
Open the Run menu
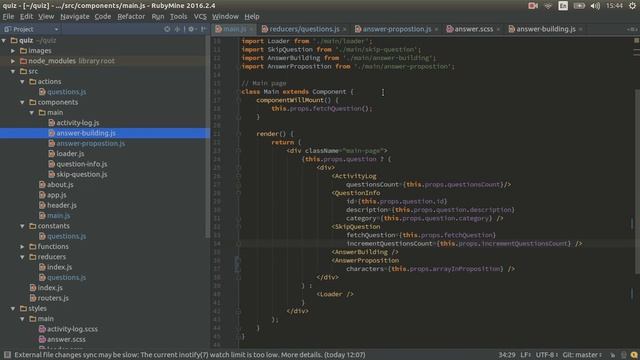(158, 16)
